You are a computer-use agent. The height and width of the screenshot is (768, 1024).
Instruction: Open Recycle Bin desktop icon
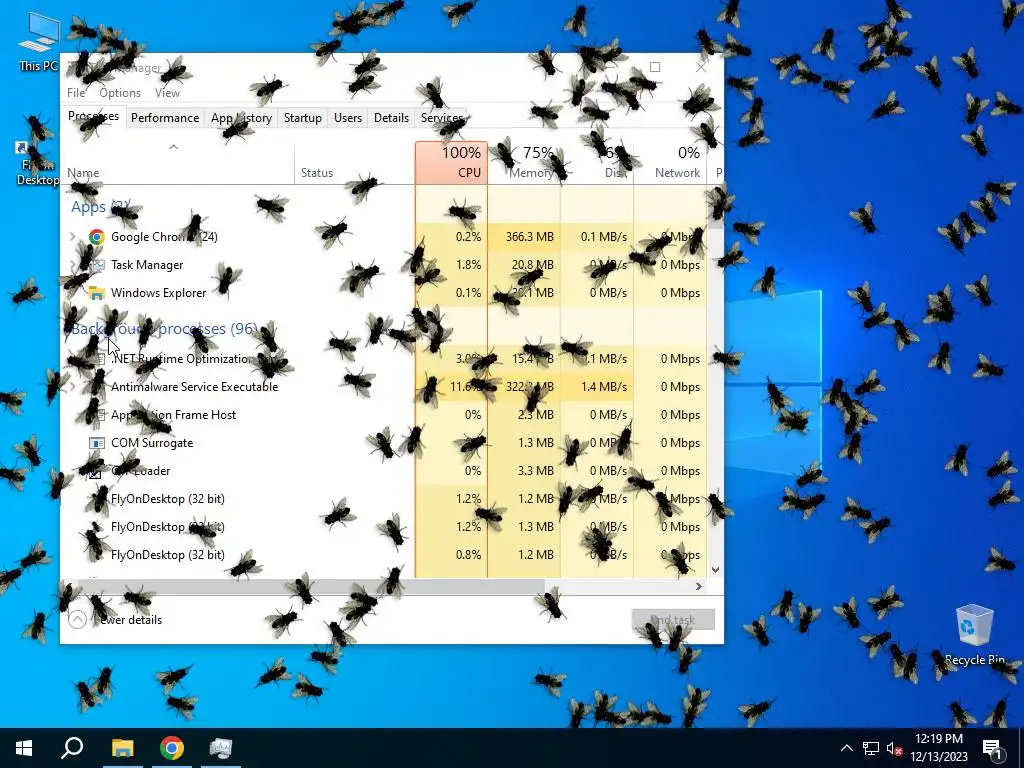click(x=974, y=635)
